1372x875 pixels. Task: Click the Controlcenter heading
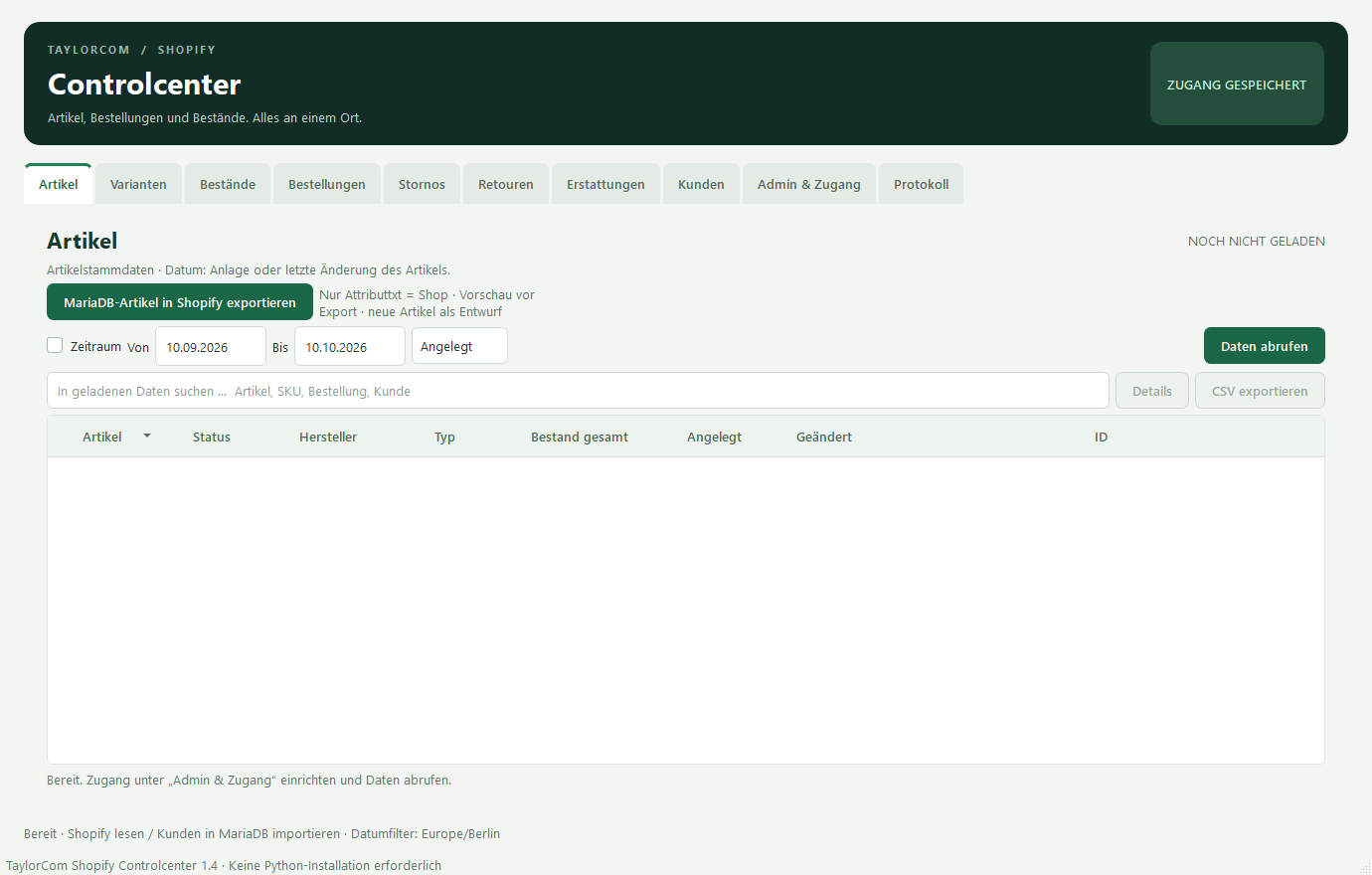click(144, 85)
